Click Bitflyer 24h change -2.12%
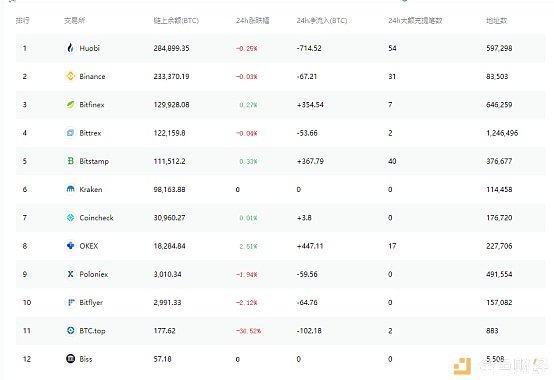This screenshot has width=554, height=380. tap(247, 303)
